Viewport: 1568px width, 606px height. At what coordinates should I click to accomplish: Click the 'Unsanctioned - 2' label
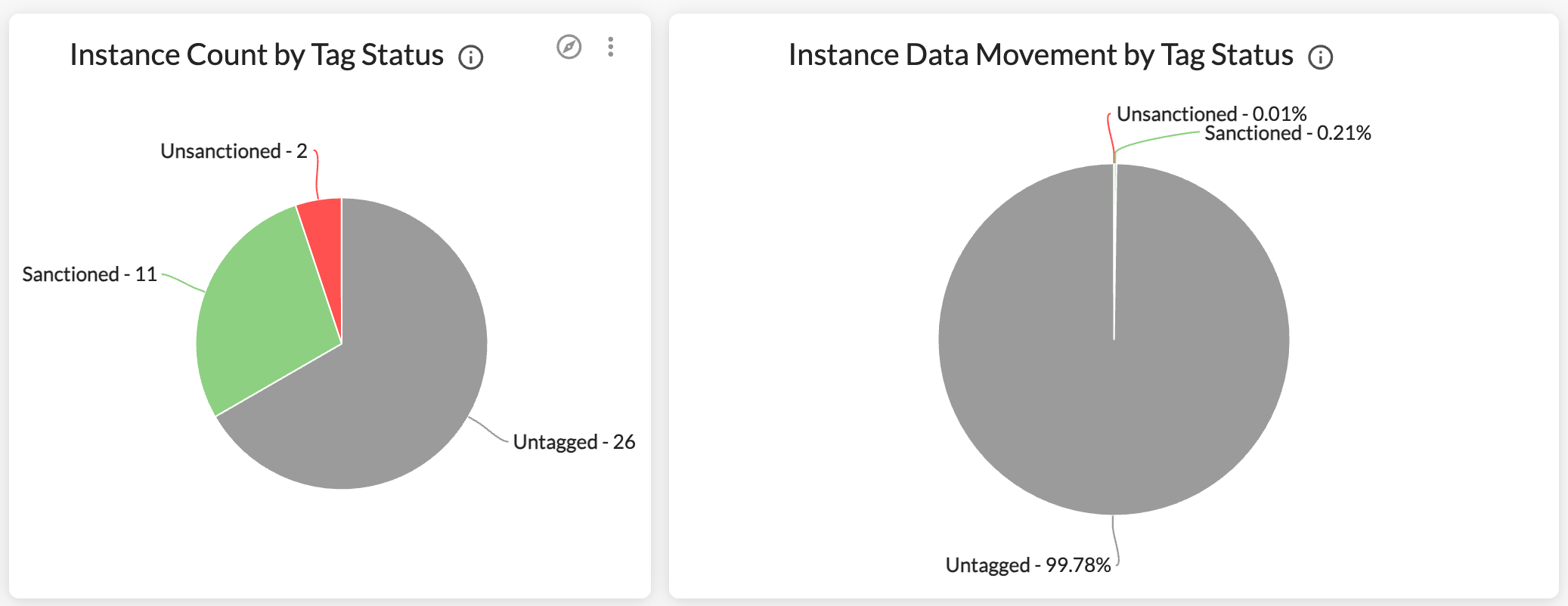234,151
